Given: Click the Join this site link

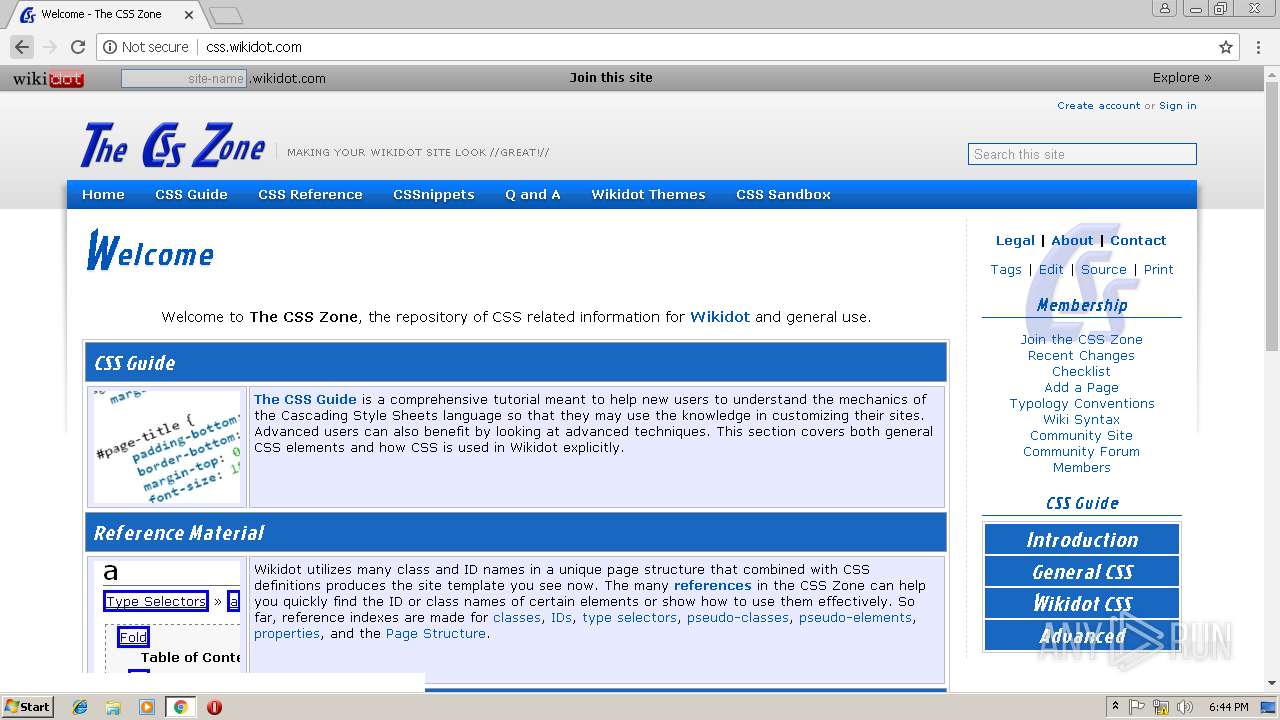Looking at the screenshot, I should point(611,77).
